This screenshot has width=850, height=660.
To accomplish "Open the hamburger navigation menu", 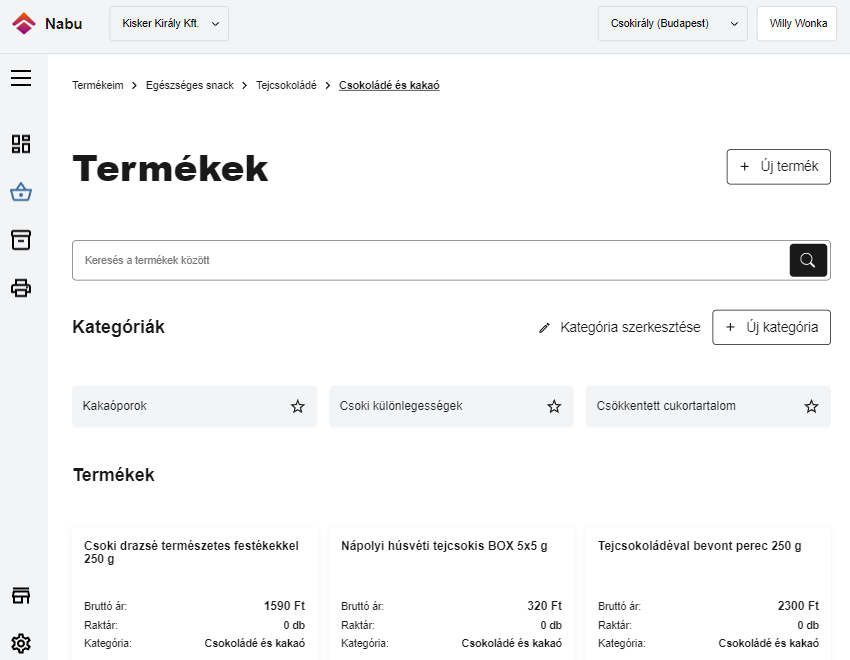I will tap(20, 77).
